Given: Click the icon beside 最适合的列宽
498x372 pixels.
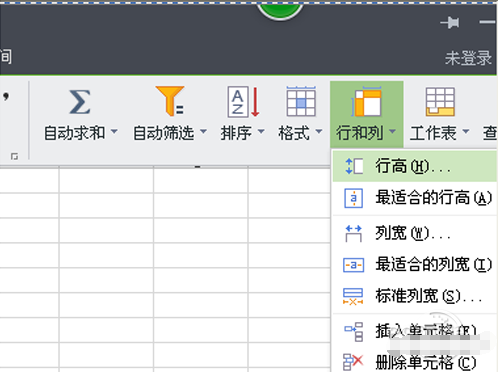Looking at the screenshot, I should click(x=353, y=265).
